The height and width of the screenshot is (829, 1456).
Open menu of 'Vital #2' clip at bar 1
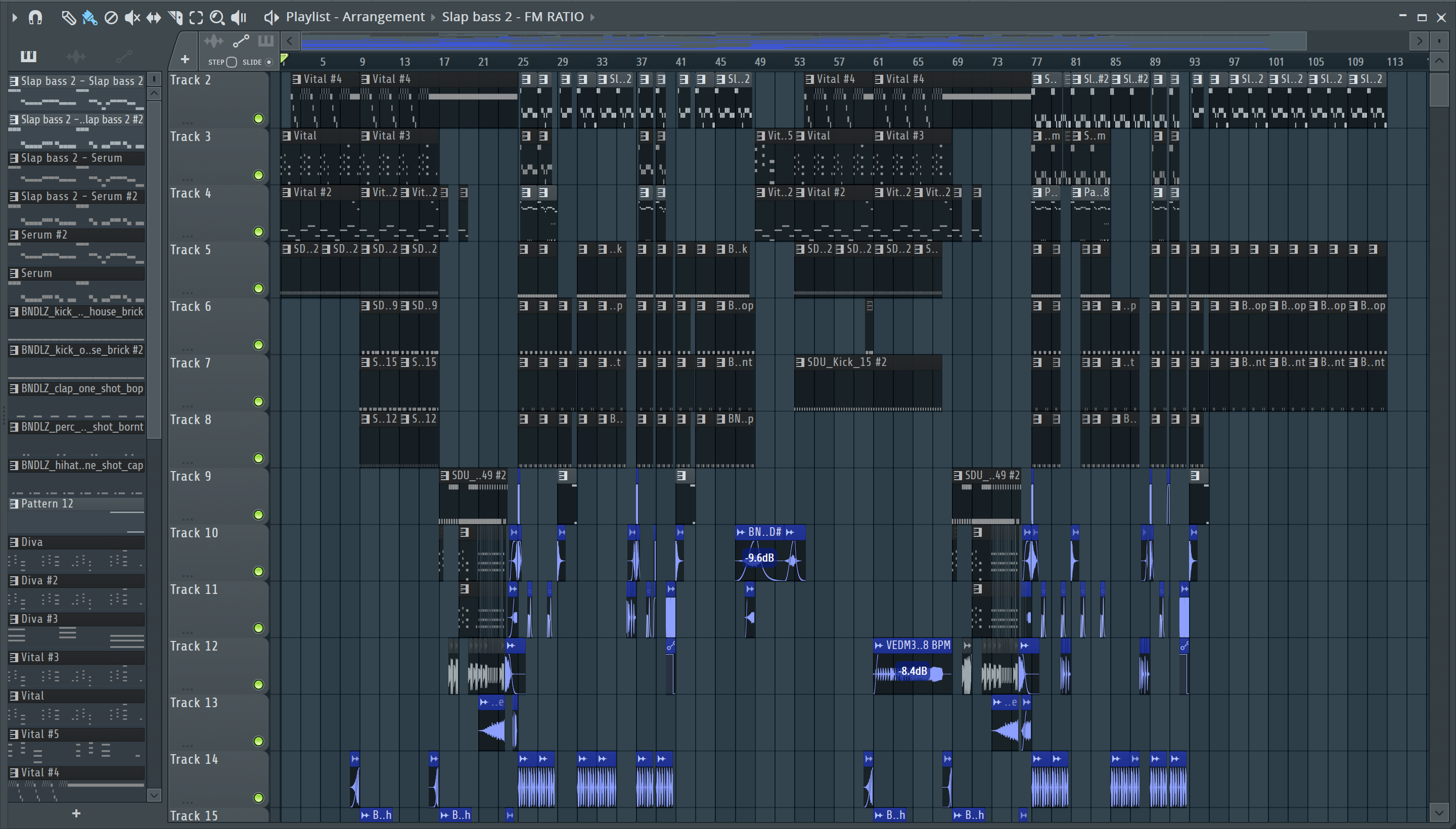tap(287, 193)
